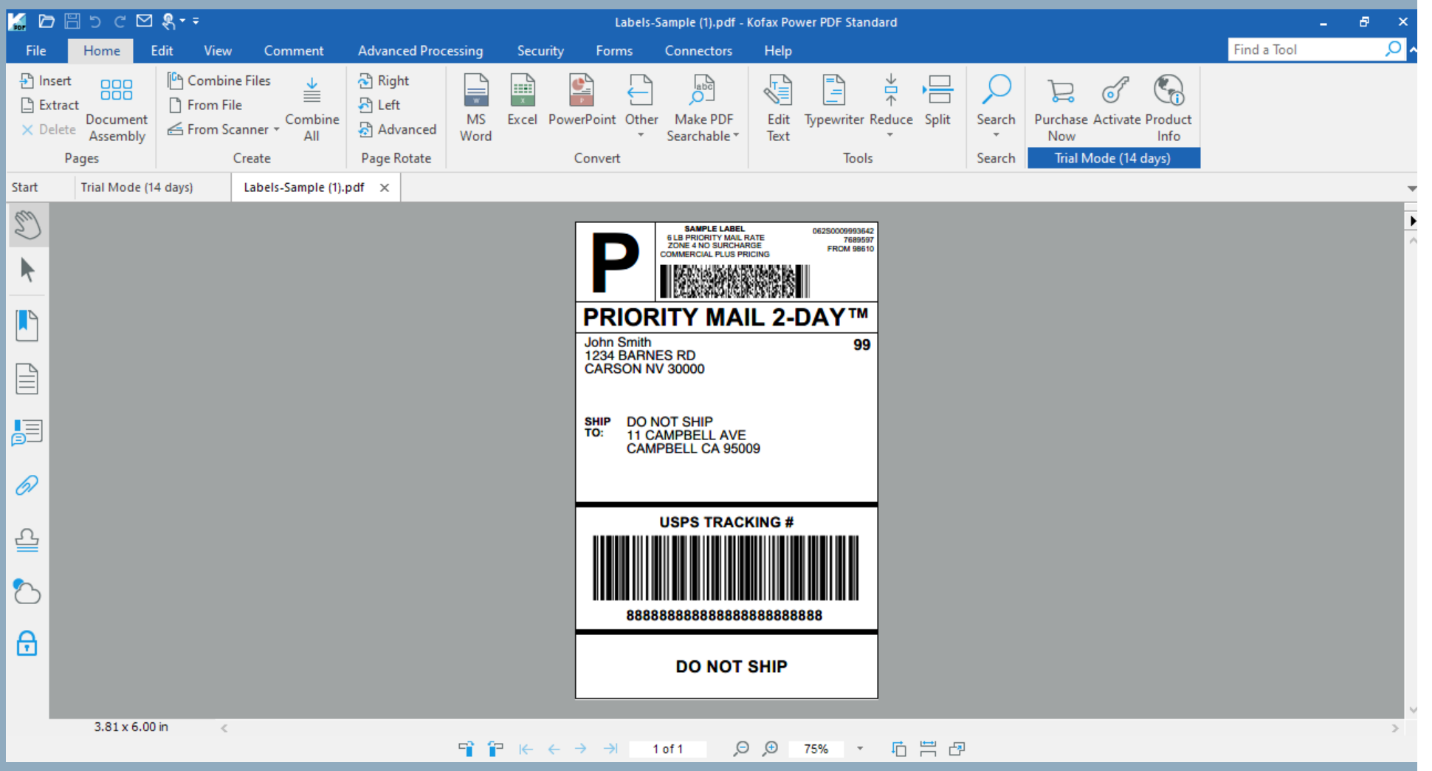
Task: Switch to the Advanced Processing ribbon tab
Action: [420, 50]
